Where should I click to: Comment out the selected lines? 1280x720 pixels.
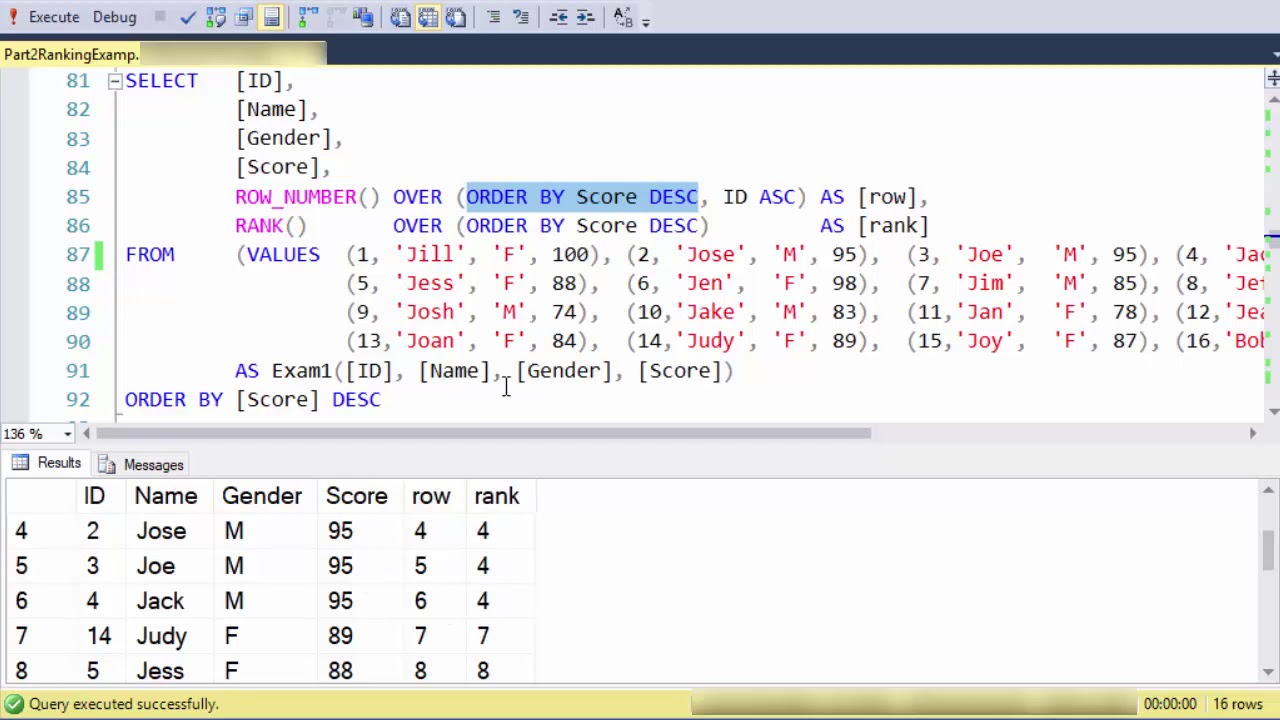[493, 17]
